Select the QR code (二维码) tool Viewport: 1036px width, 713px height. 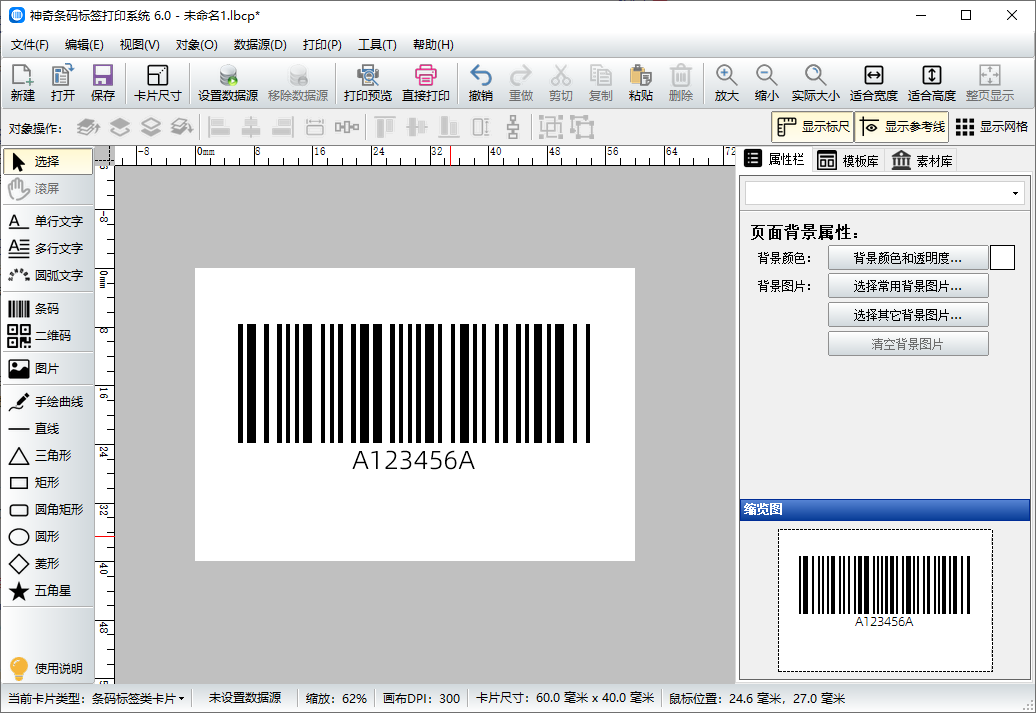[x=47, y=336]
